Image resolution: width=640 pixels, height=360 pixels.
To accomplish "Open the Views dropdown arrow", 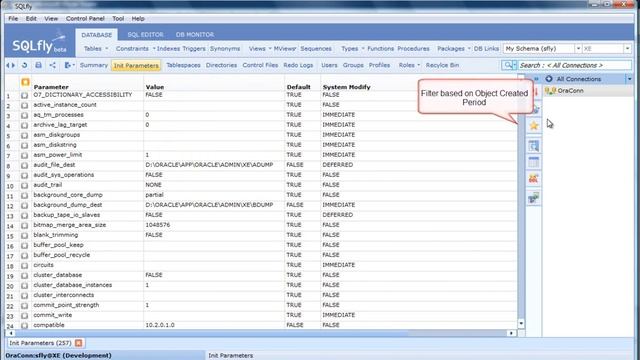I will tap(270, 49).
